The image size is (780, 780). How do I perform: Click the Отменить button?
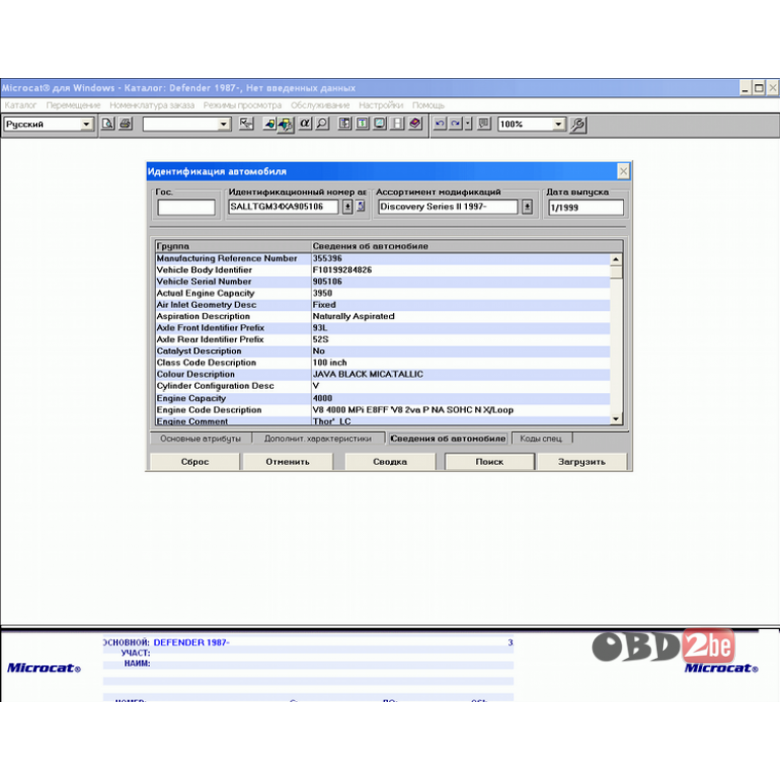pos(288,462)
